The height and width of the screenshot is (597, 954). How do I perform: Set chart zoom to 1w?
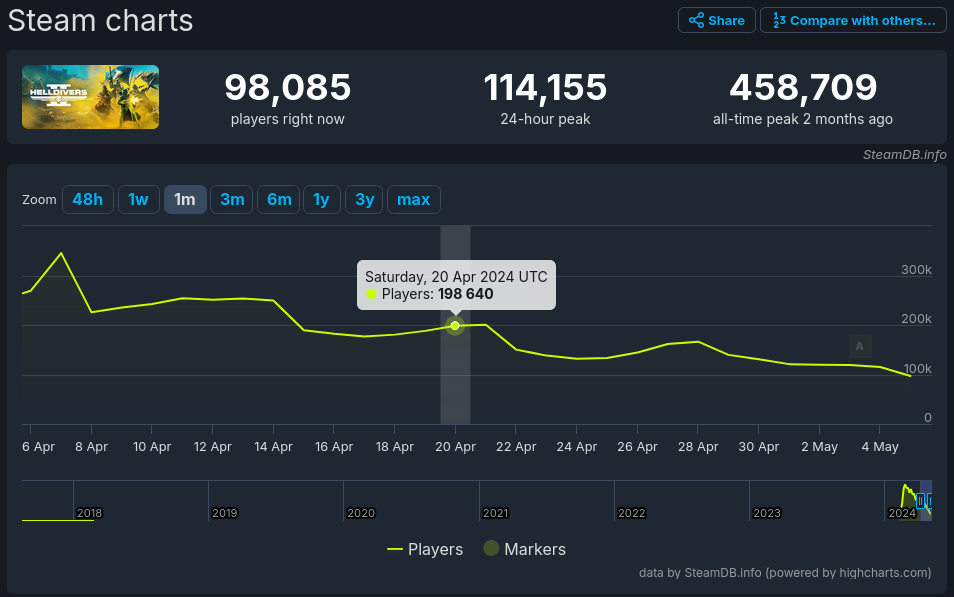click(x=138, y=200)
